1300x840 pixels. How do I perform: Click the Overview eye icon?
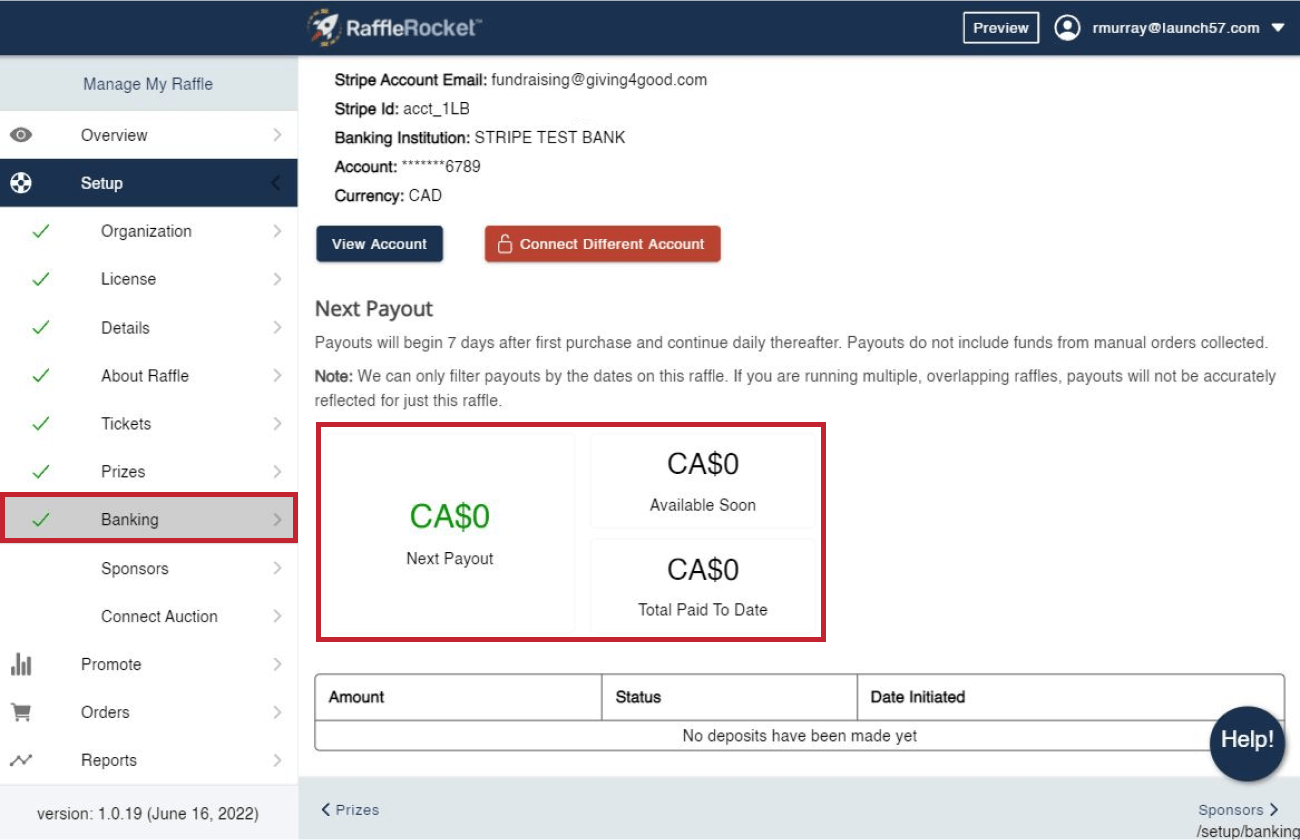21,135
